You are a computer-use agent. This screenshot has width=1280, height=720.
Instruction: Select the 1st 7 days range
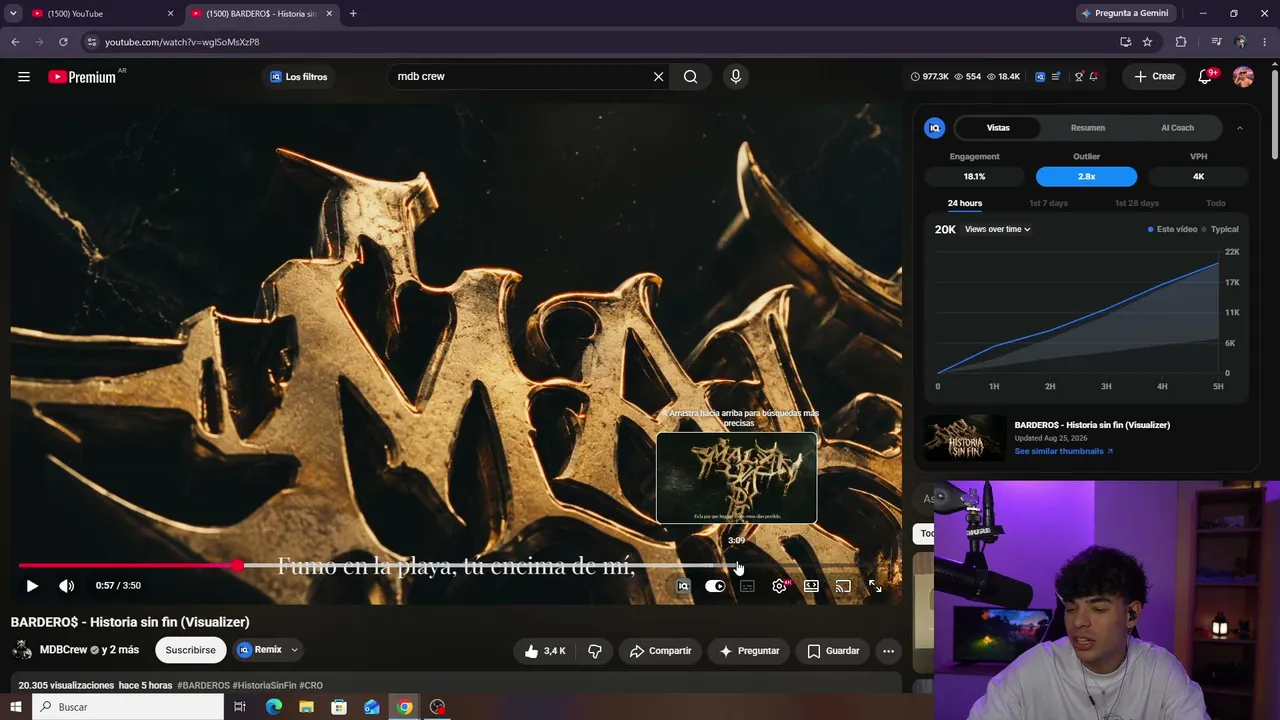tap(1048, 203)
